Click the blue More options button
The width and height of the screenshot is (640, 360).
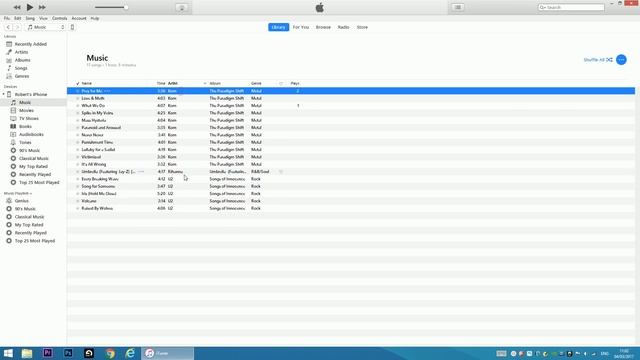click(x=621, y=60)
